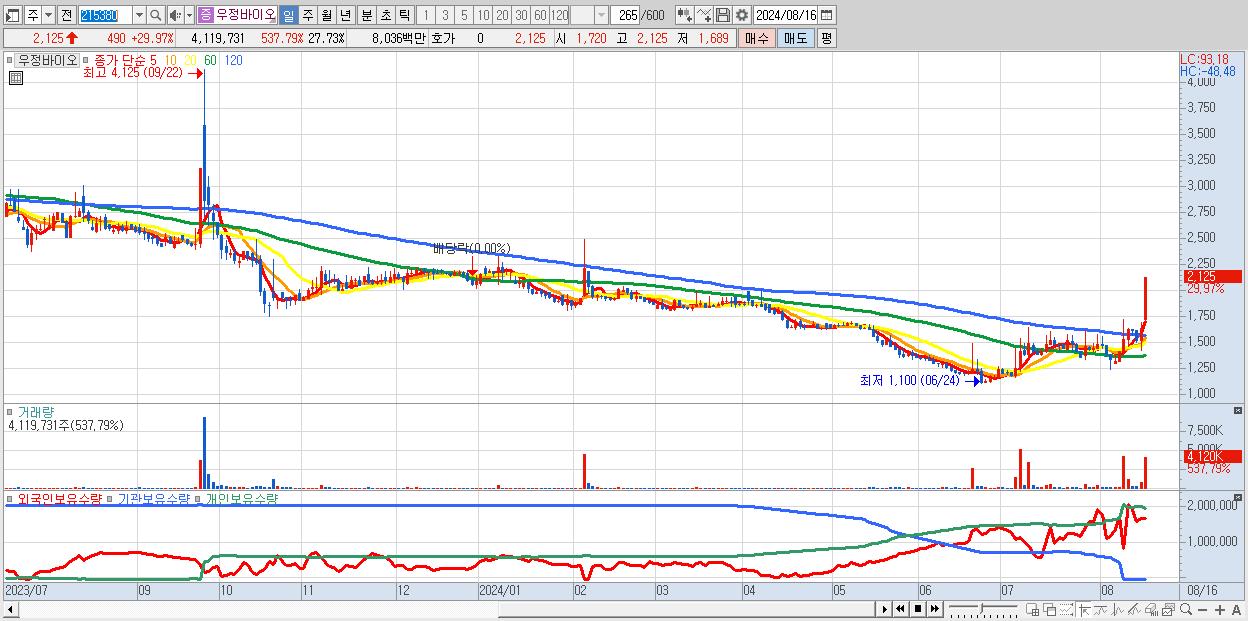This screenshot has width=1248, height=621.
Task: Select interval 5 button
Action: [x=464, y=15]
